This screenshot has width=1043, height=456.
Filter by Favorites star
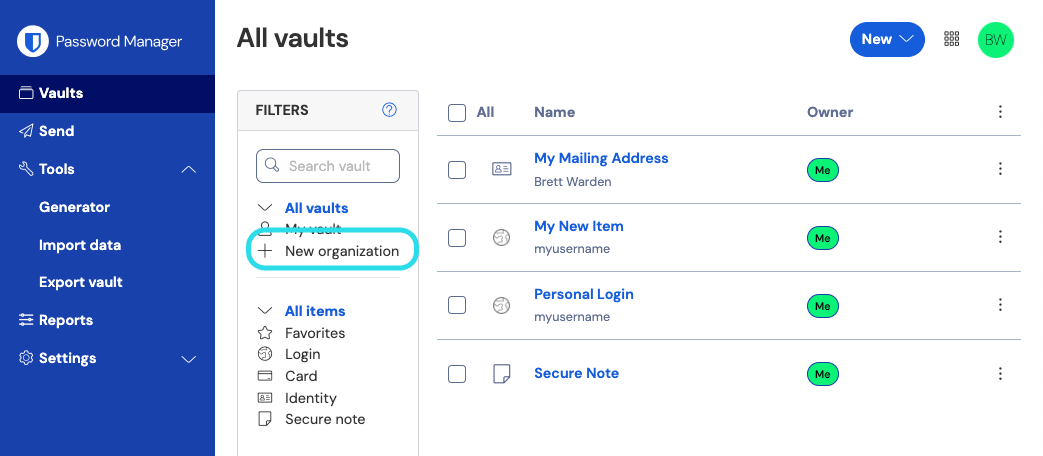coord(265,332)
